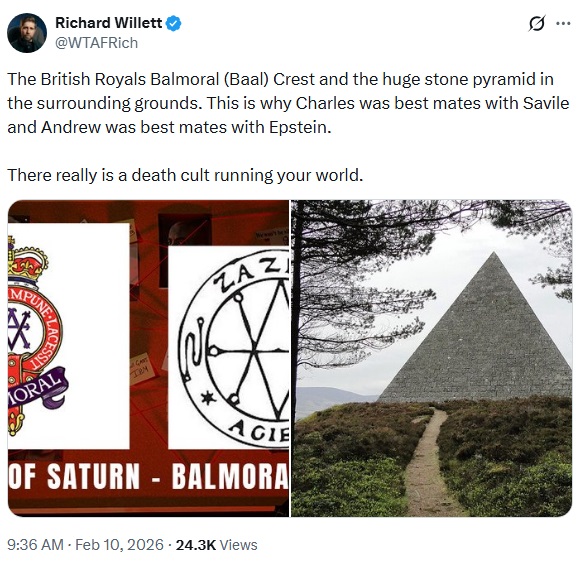Click the word Views beside 24.3K

click(238, 545)
